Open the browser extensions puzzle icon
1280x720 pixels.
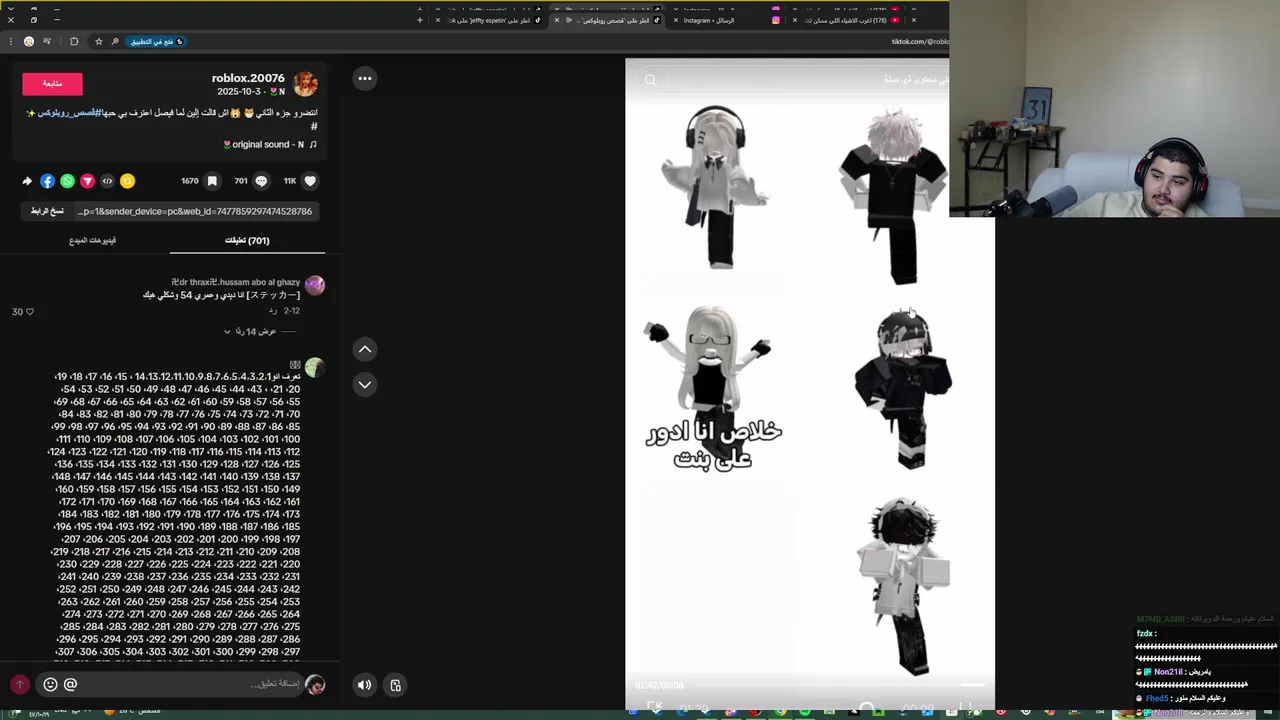(x=74, y=41)
